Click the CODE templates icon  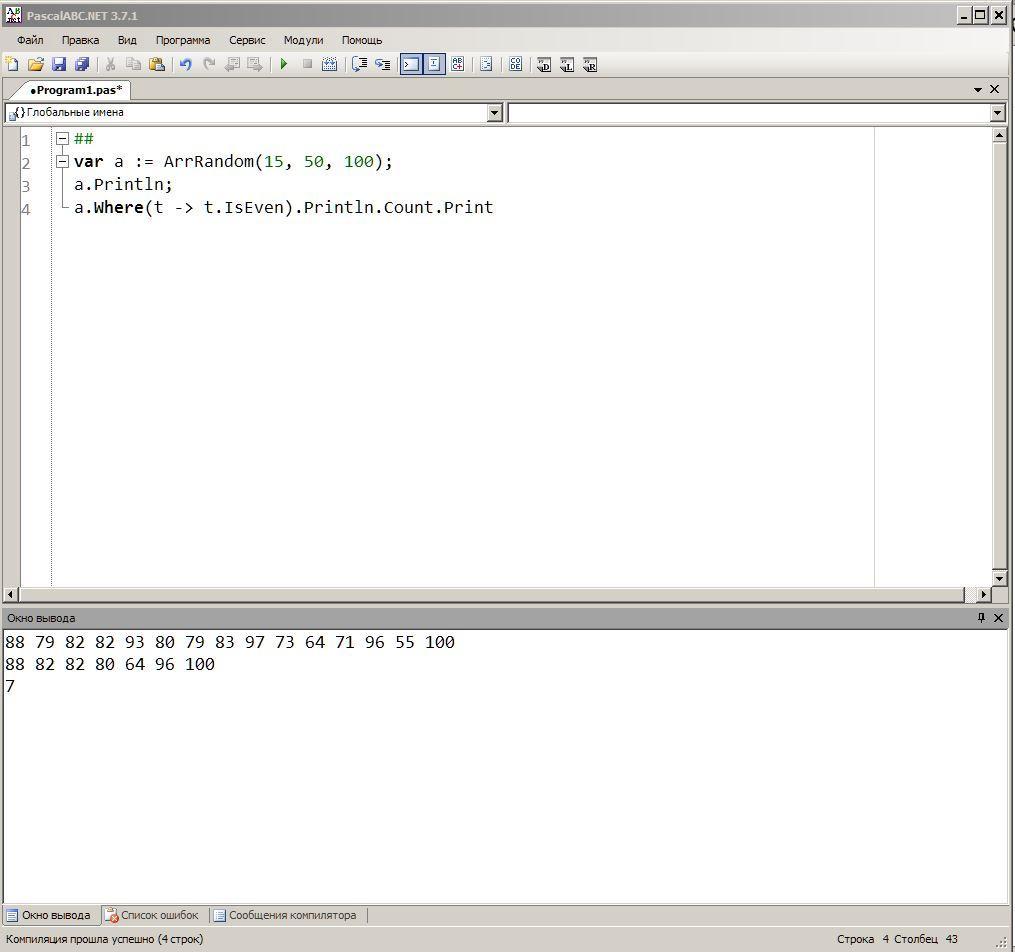click(515, 64)
